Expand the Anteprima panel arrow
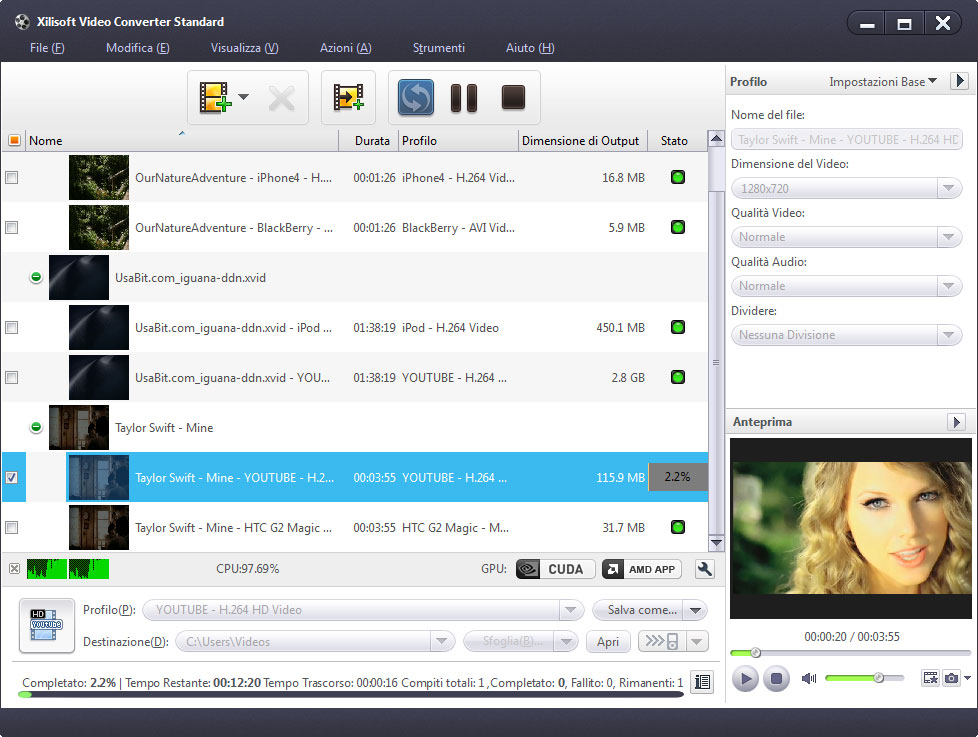Viewport: 978px width, 737px height. tap(957, 422)
